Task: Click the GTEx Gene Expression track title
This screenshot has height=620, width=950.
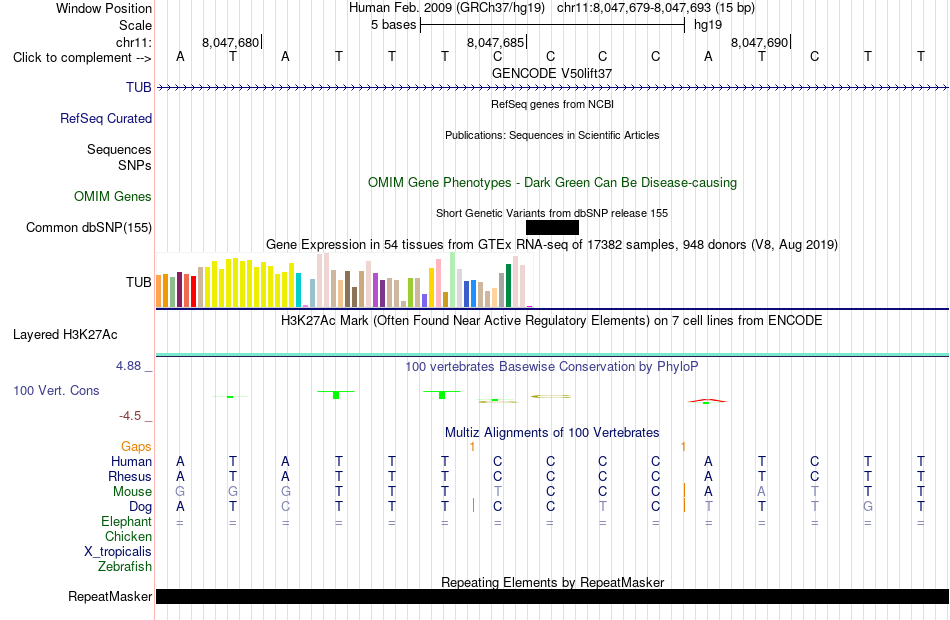Action: (x=552, y=245)
